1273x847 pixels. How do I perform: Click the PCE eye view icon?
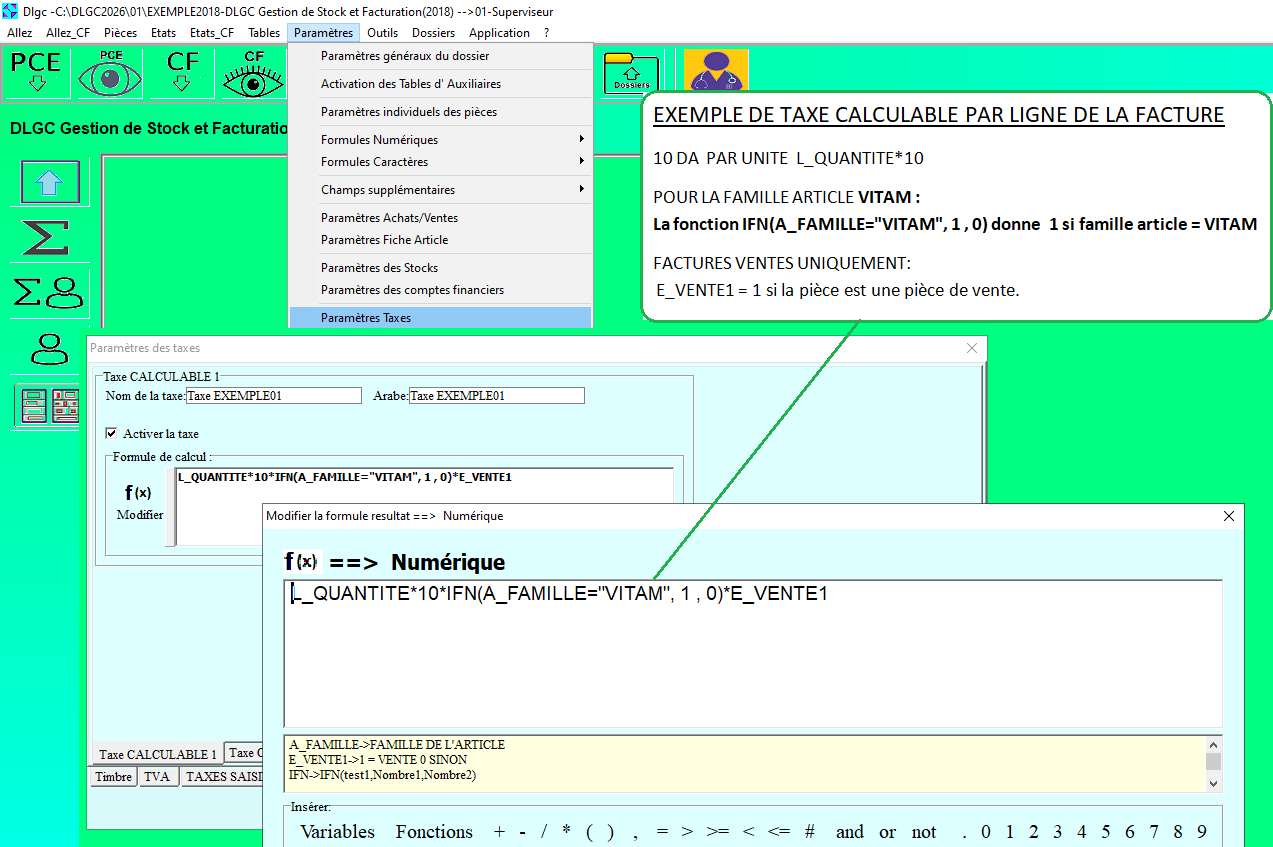(x=110, y=73)
